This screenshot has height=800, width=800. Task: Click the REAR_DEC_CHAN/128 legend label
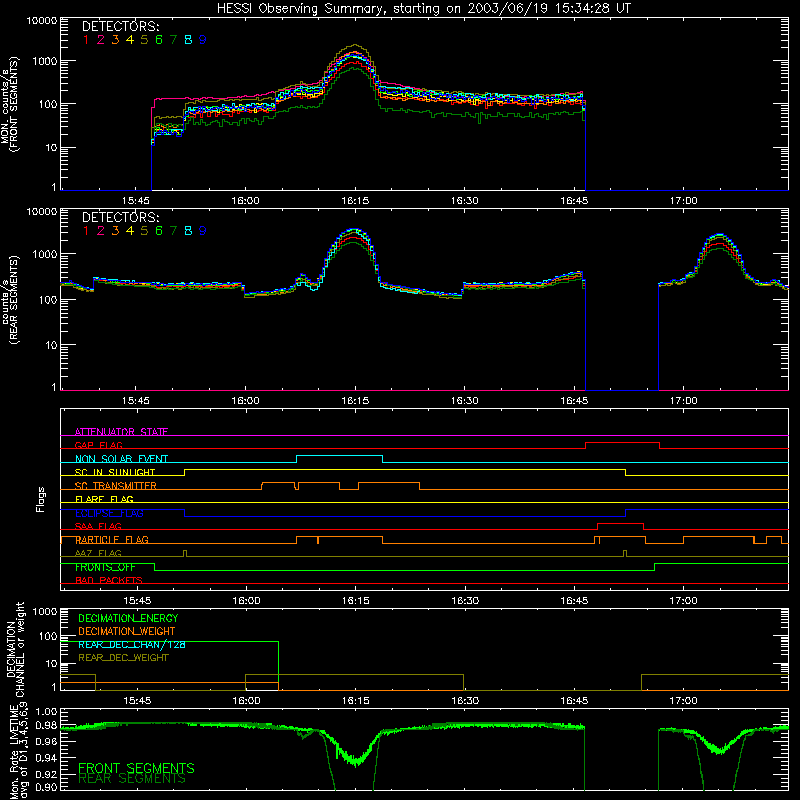coord(132,644)
